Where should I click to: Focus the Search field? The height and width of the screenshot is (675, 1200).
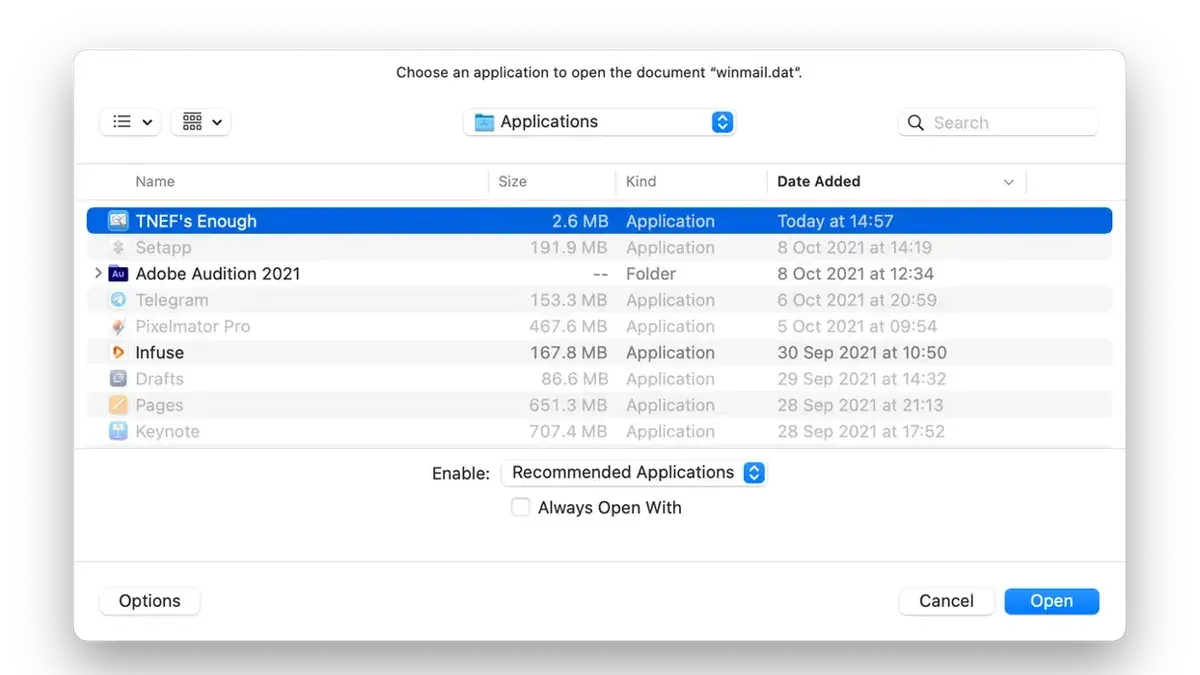[x=998, y=123]
